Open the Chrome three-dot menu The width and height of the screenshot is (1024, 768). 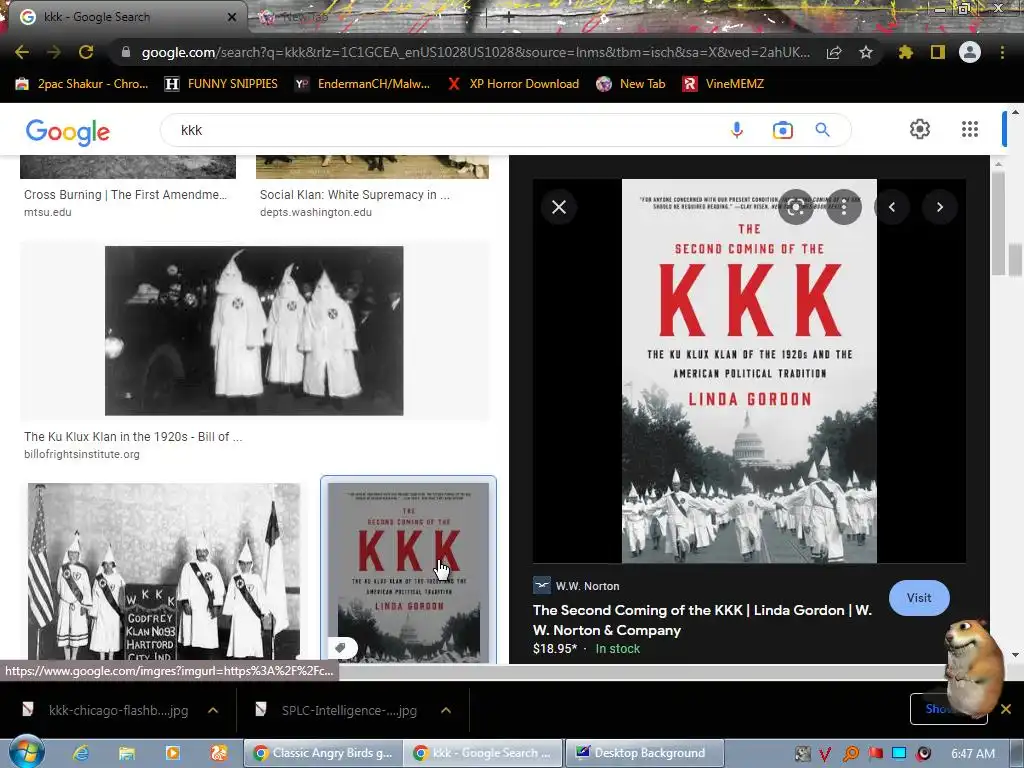pyautogui.click(x=1002, y=52)
